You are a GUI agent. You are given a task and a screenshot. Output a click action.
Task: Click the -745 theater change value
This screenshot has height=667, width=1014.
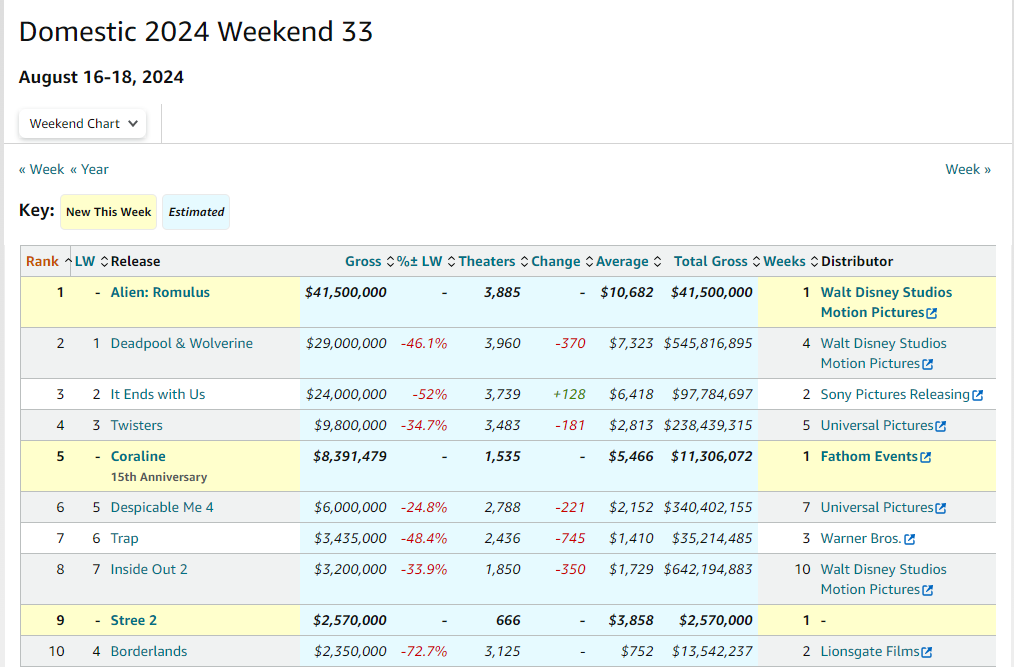pyautogui.click(x=570, y=539)
